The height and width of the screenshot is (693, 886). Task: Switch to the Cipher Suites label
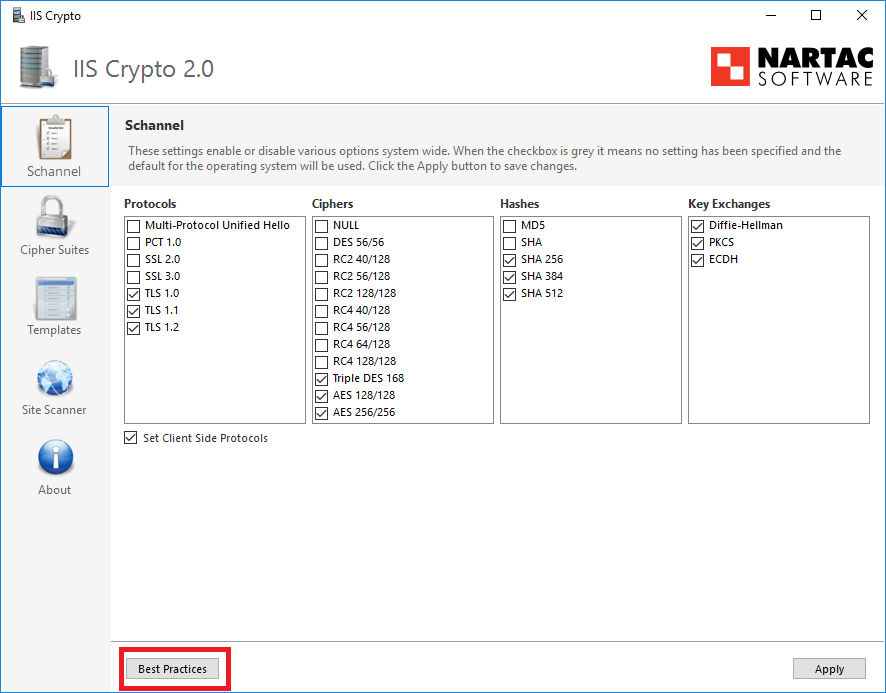point(55,250)
